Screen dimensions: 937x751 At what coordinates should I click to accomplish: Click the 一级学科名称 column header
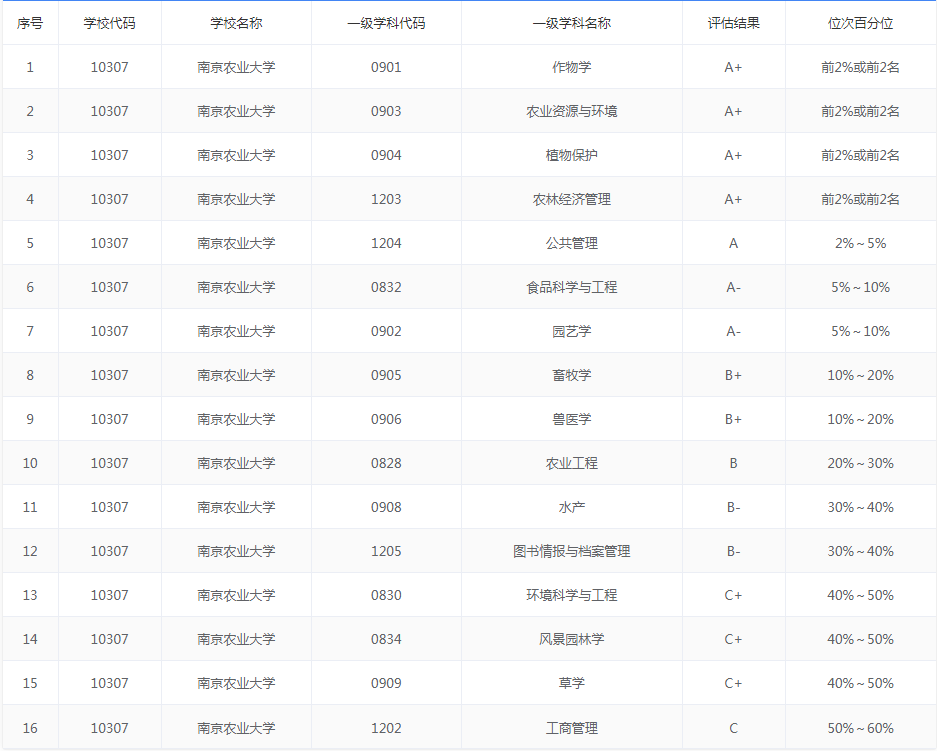(572, 22)
